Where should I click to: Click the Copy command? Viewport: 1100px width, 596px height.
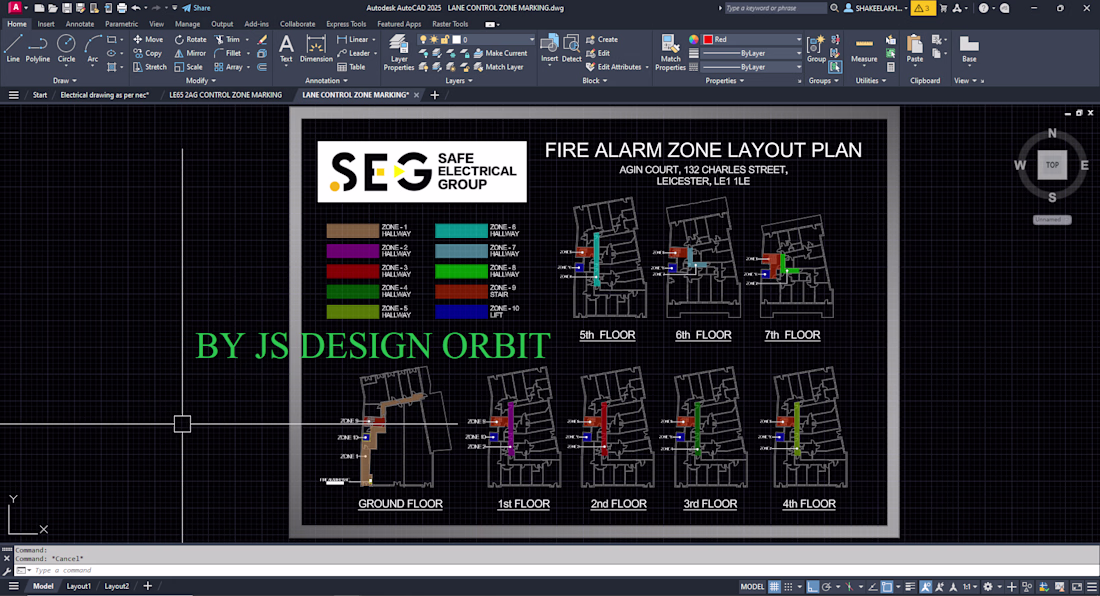click(x=147, y=53)
